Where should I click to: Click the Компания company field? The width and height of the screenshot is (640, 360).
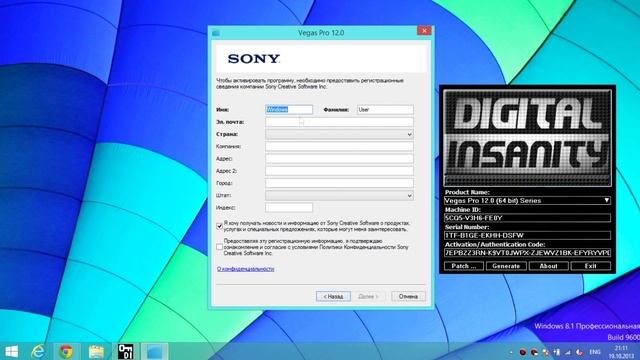(x=339, y=146)
